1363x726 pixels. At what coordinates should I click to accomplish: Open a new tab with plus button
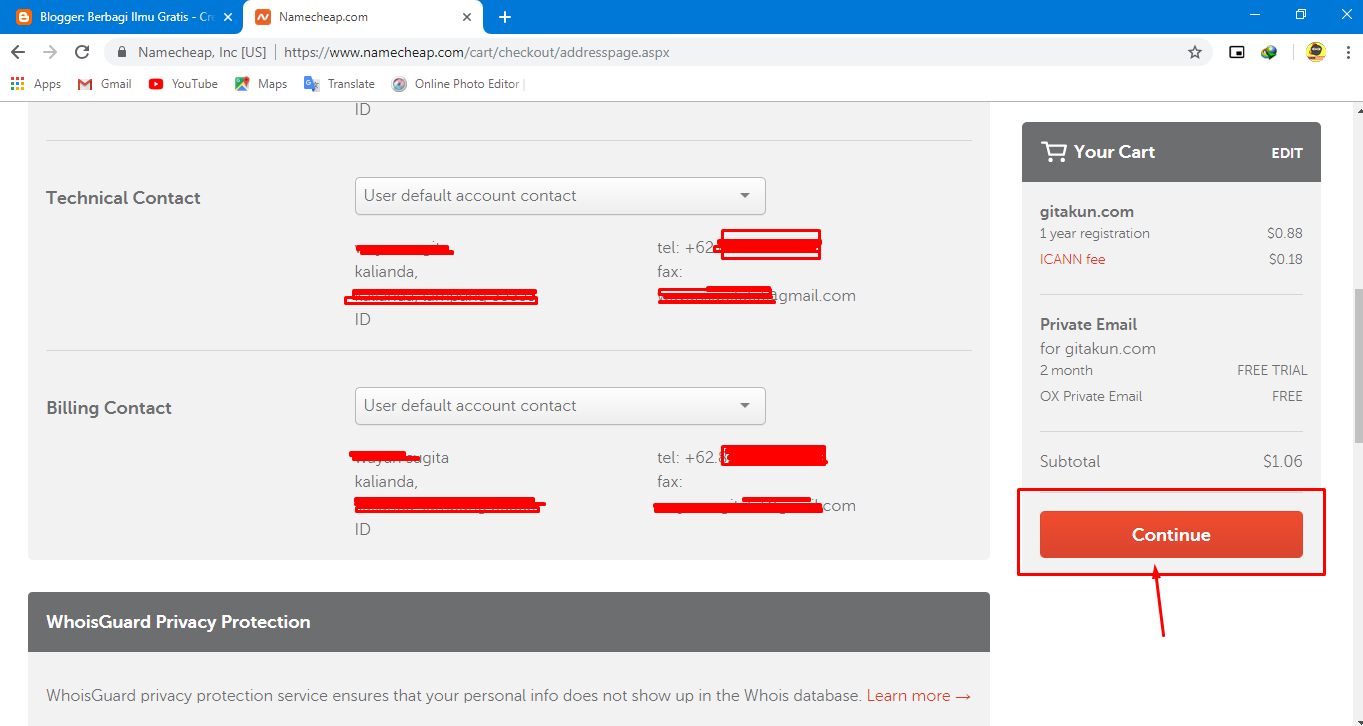click(x=505, y=17)
